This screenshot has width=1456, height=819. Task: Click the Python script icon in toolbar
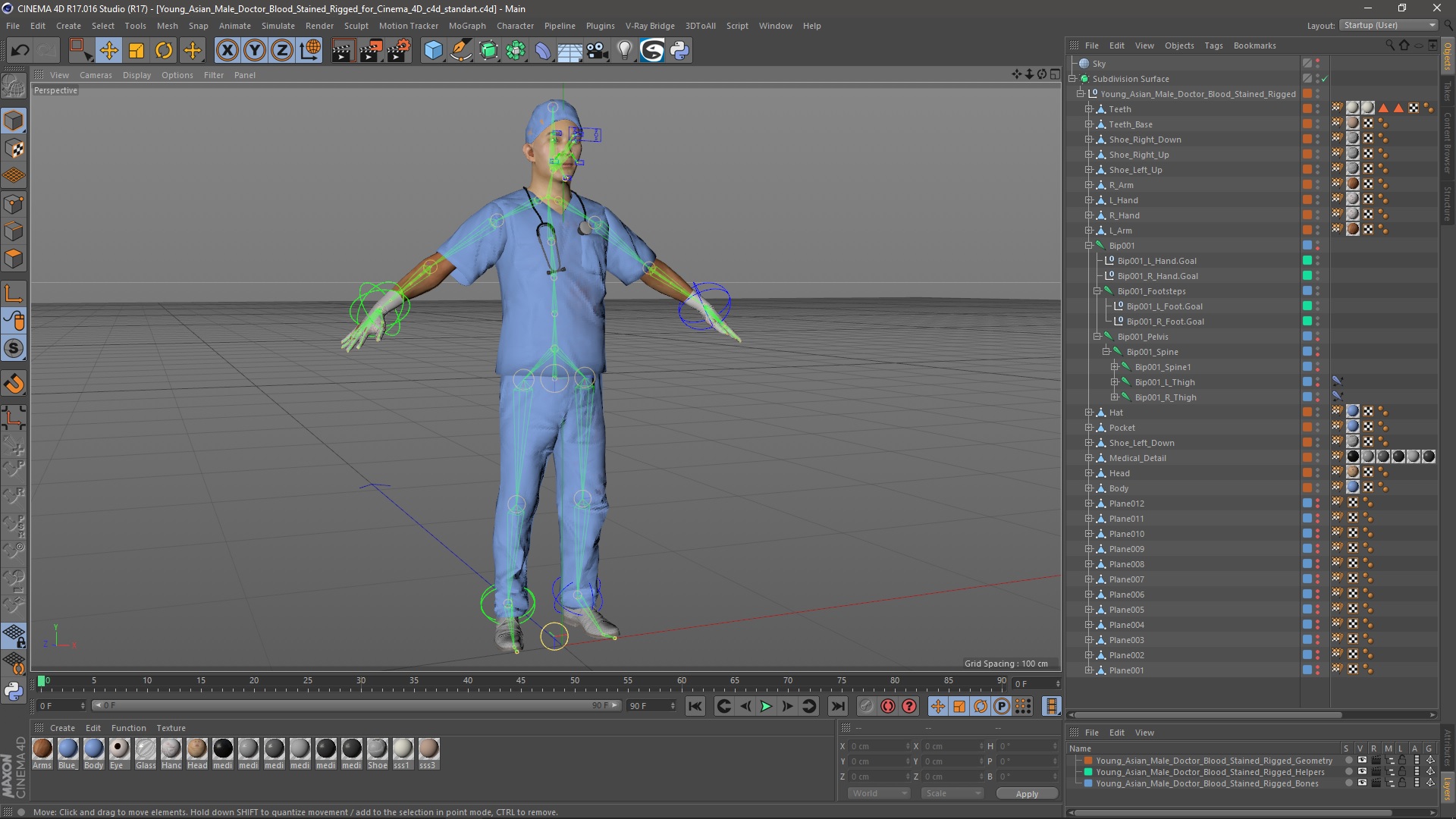(x=679, y=51)
